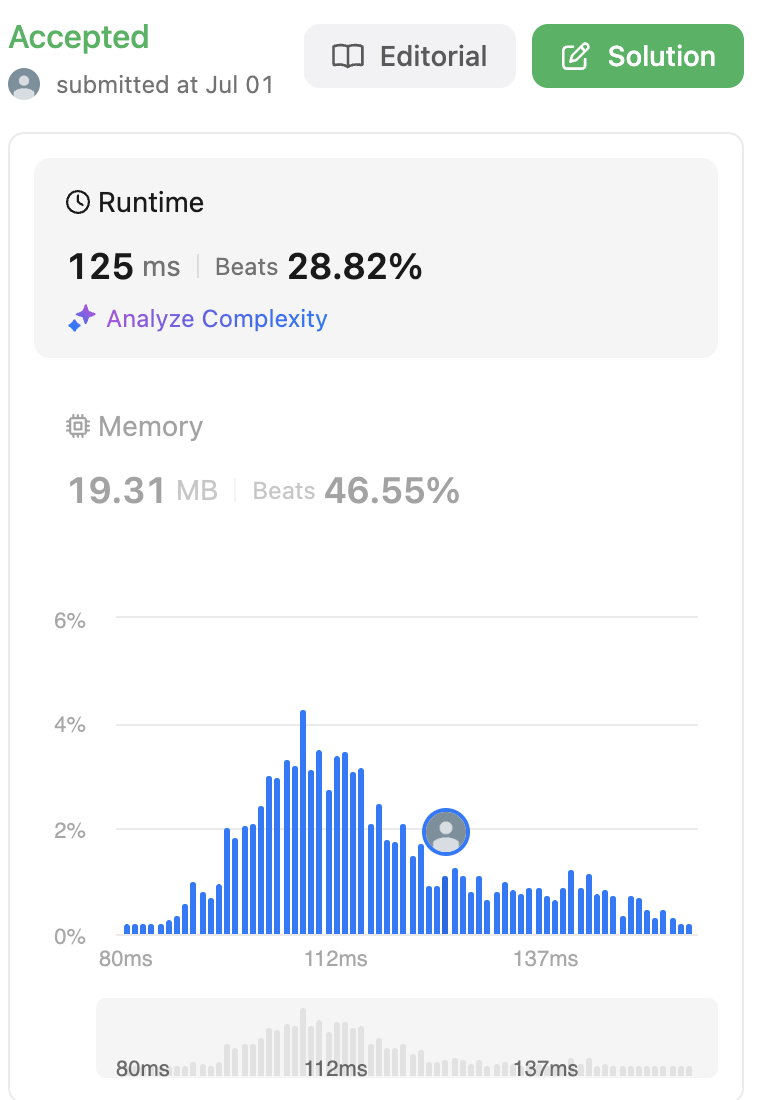
Task: Click the pencil icon in Solution button
Action: coord(575,56)
